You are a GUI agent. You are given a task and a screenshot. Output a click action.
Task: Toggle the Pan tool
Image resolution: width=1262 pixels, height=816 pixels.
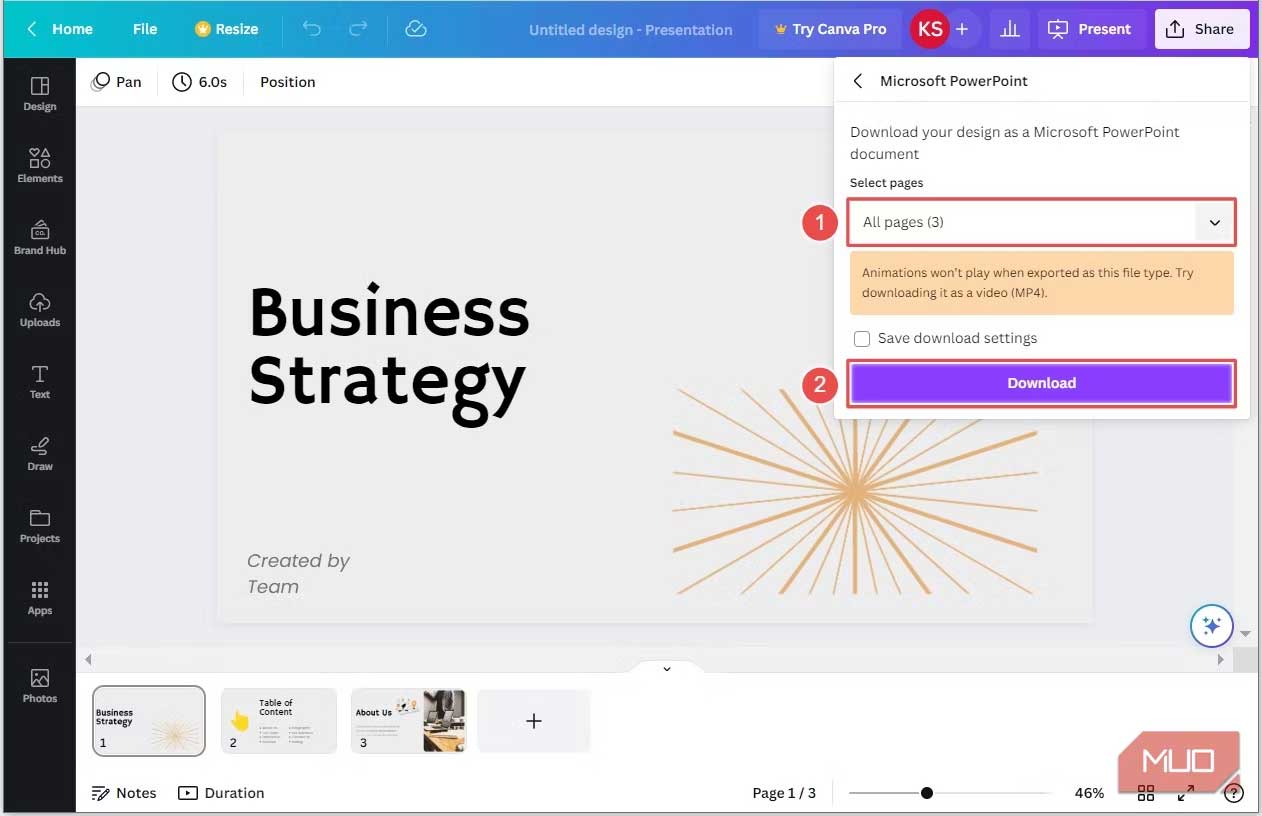(117, 81)
